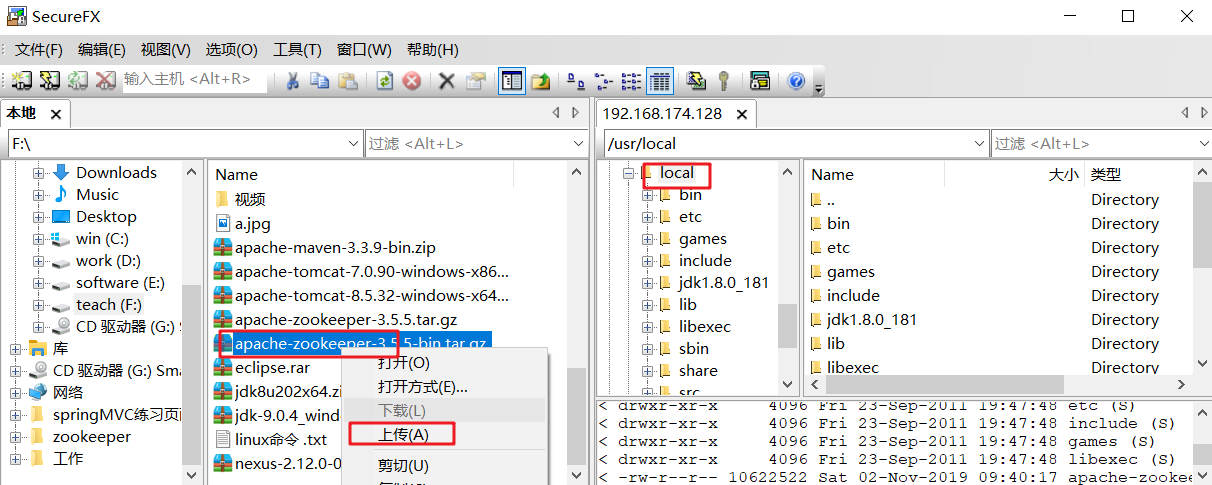Select jdk1.8.0_181 in remote tree
Image resolution: width=1212 pixels, height=485 pixels.
pyautogui.click(x=723, y=282)
